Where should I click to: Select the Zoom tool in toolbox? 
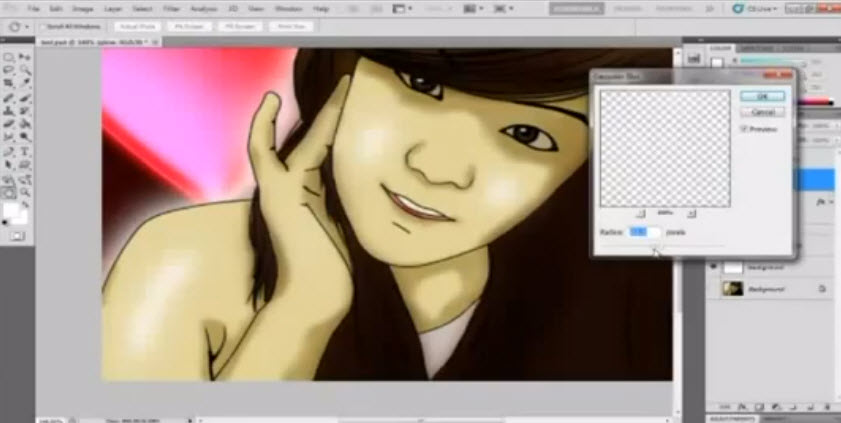pos(25,193)
